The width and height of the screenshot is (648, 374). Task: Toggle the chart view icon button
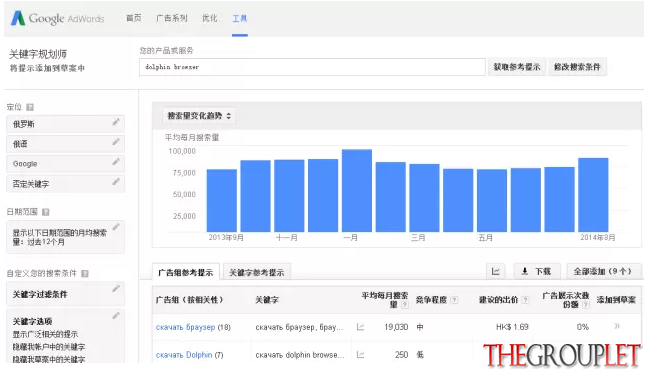point(496,272)
